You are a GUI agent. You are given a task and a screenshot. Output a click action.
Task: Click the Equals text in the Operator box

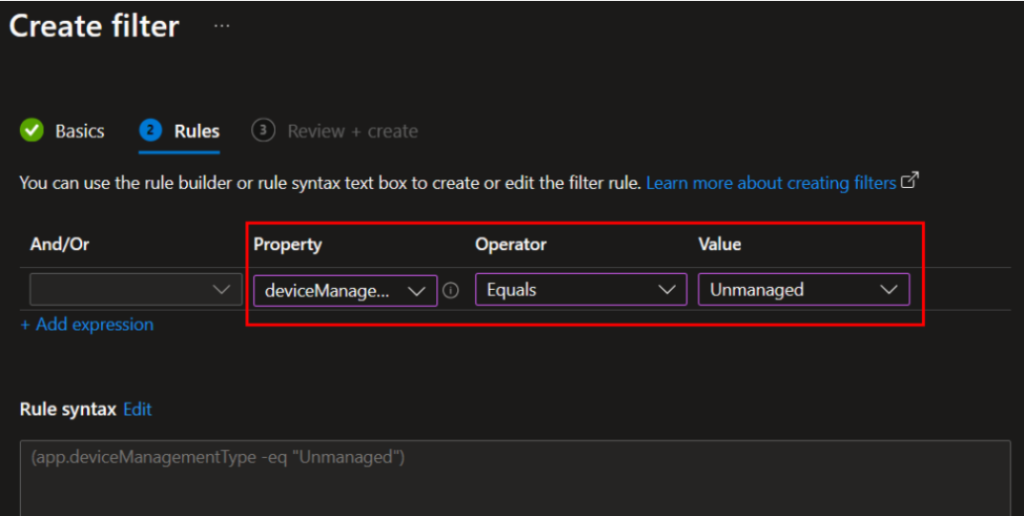512,290
